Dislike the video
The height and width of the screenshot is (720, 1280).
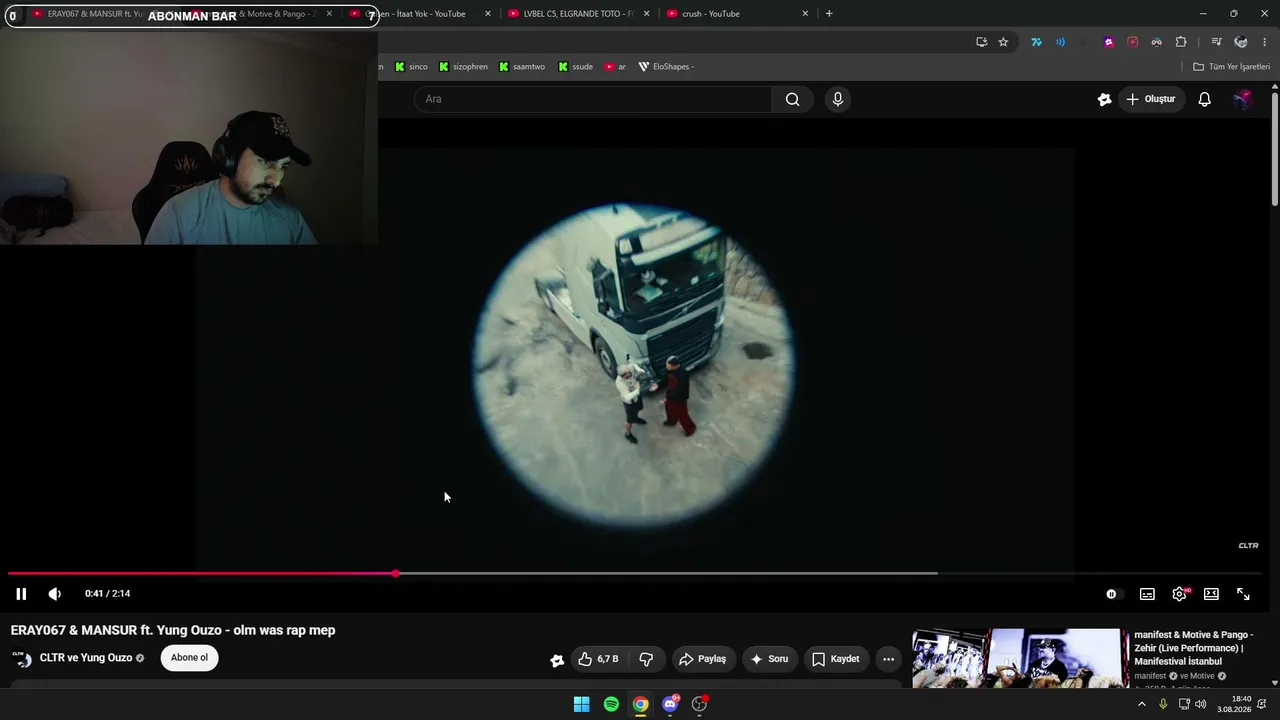pyautogui.click(x=646, y=659)
